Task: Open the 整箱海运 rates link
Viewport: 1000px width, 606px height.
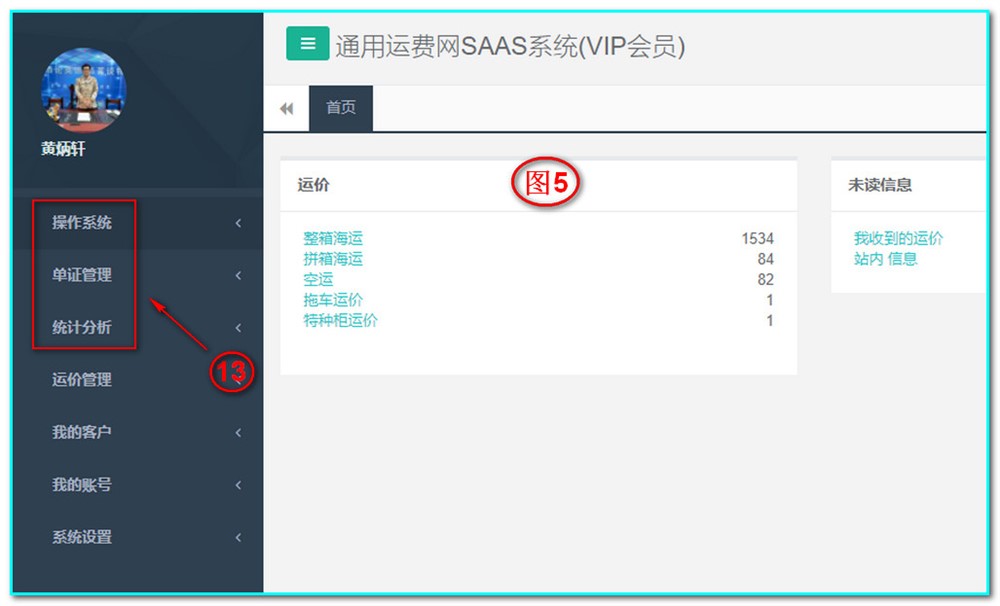Action: (x=332, y=239)
